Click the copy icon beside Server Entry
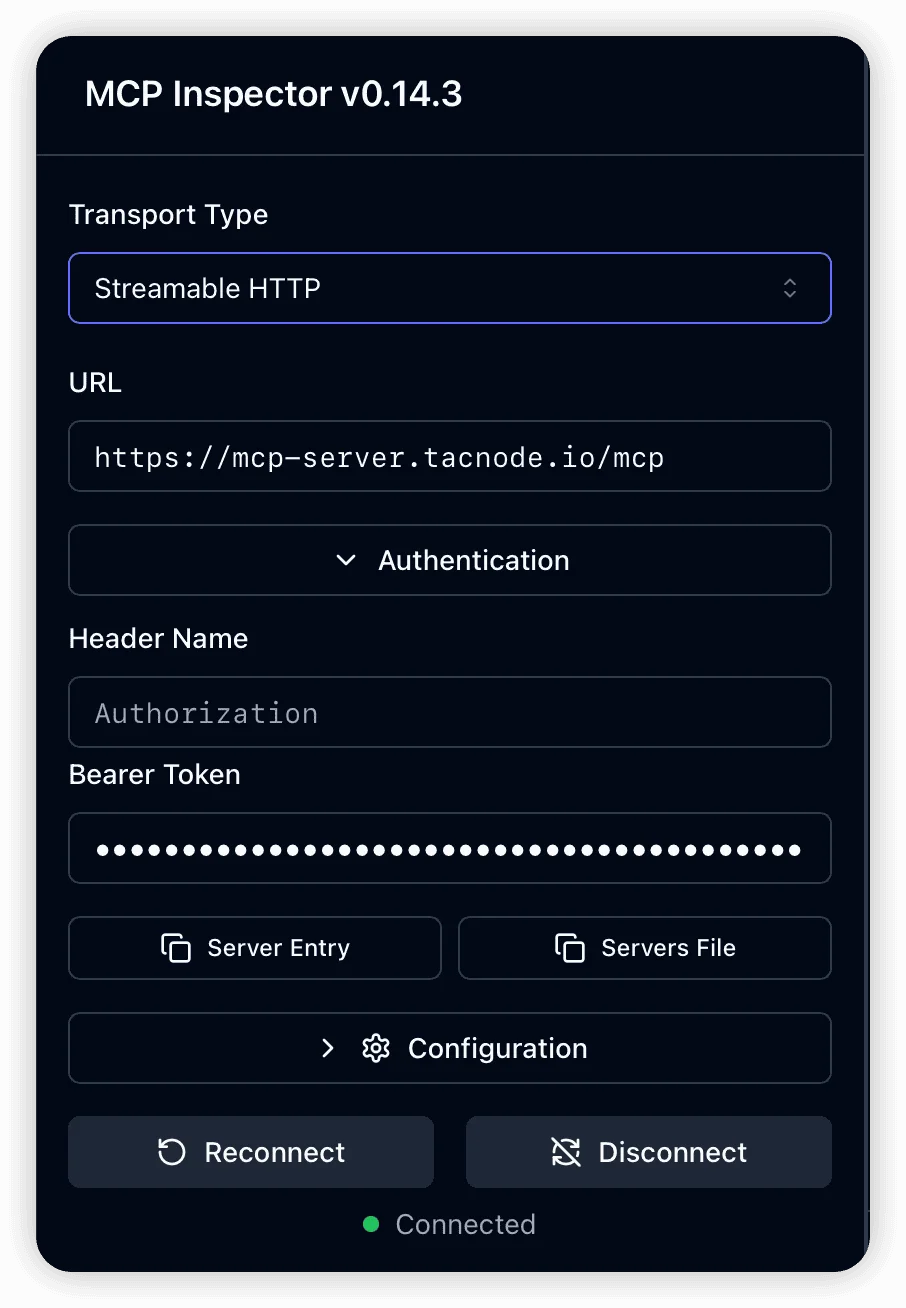Image resolution: width=906 pixels, height=1308 pixels. (176, 948)
